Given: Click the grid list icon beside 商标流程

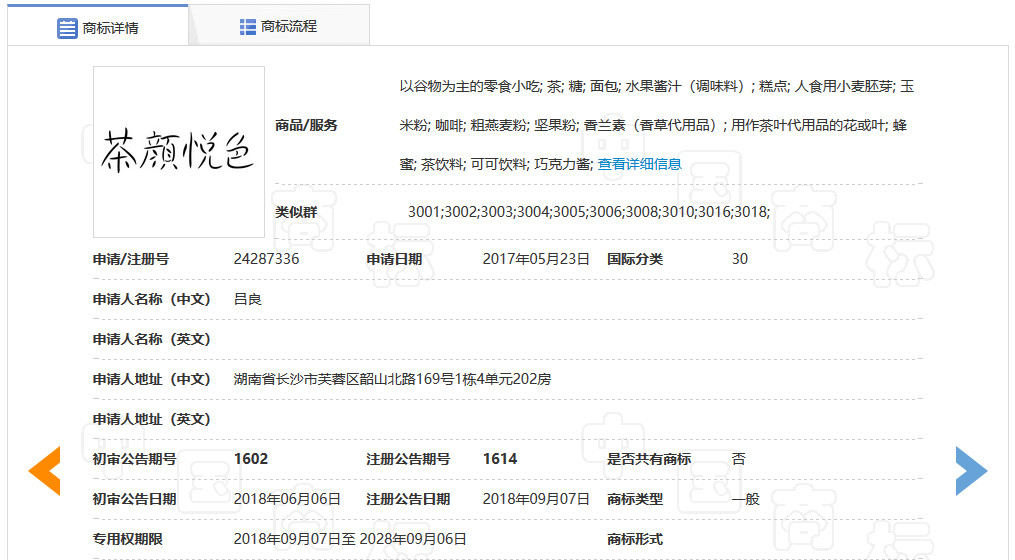Looking at the screenshot, I should click(247, 27).
